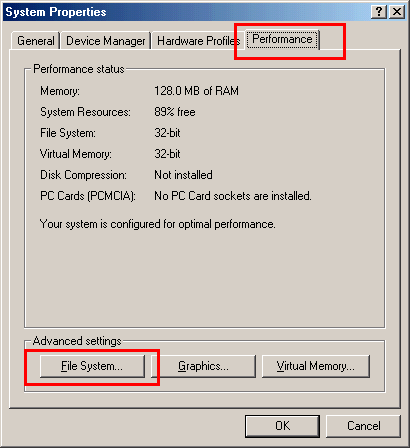Select the Hardware Profiles tab
Screen dimensions: 410x448
(x=198, y=41)
